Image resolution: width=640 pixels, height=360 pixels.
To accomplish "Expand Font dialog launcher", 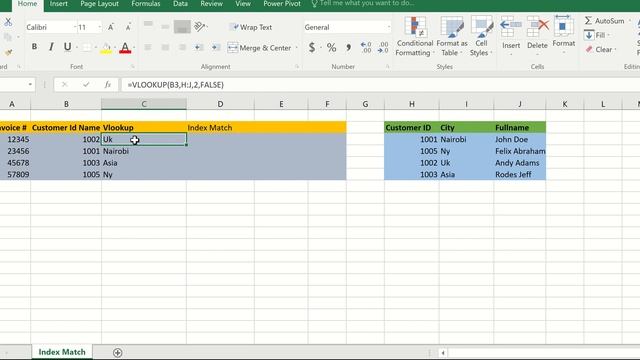I will tap(133, 67).
